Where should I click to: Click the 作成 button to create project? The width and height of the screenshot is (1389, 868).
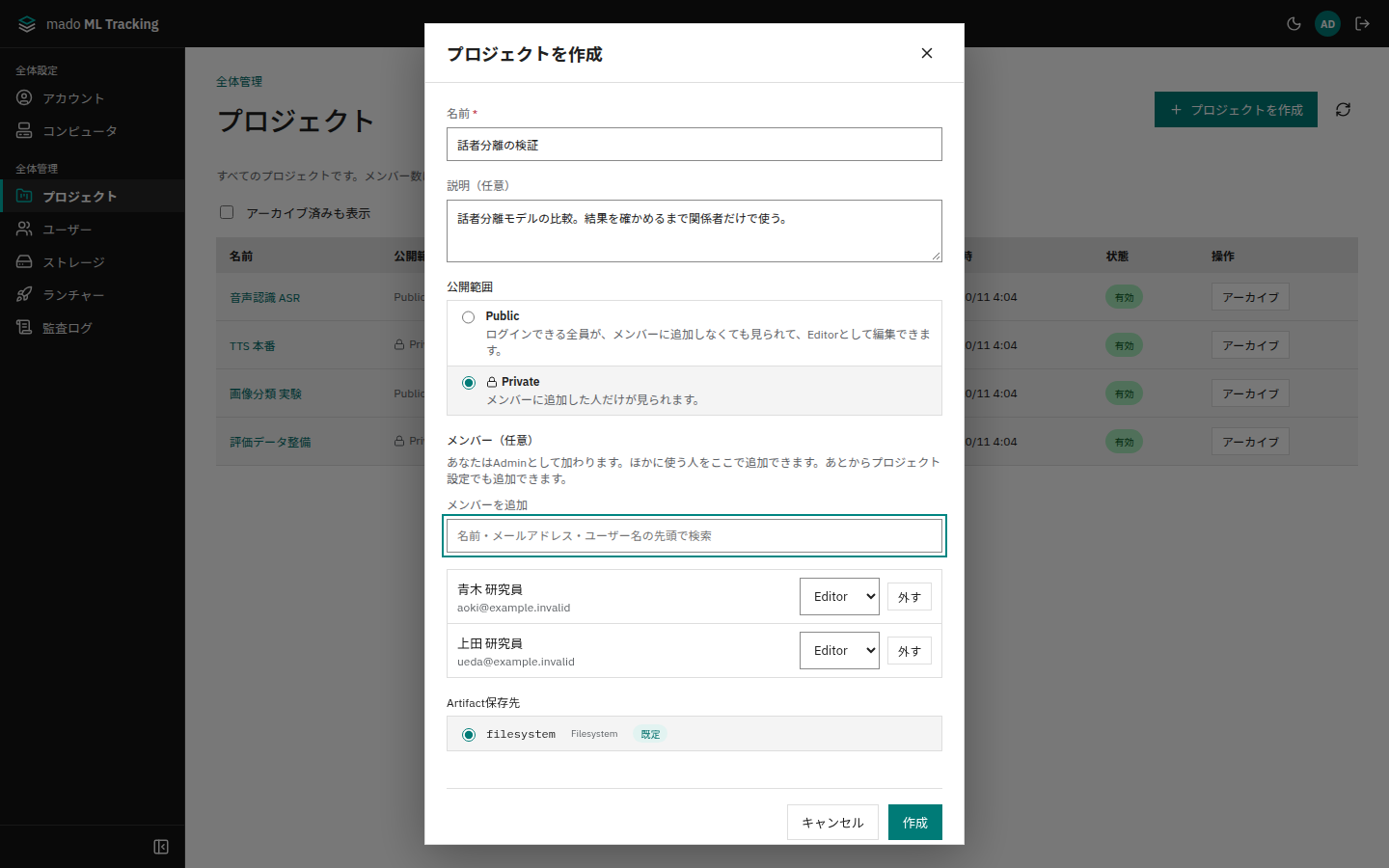[x=915, y=823]
